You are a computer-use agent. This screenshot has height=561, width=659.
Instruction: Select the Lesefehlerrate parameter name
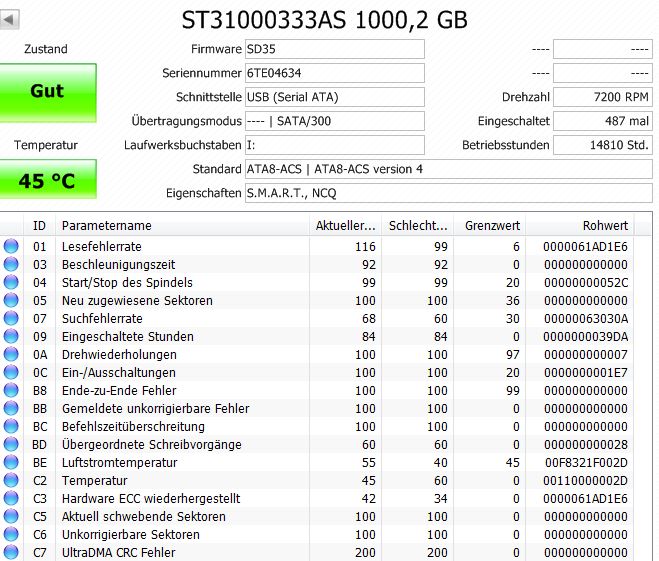click(102, 246)
